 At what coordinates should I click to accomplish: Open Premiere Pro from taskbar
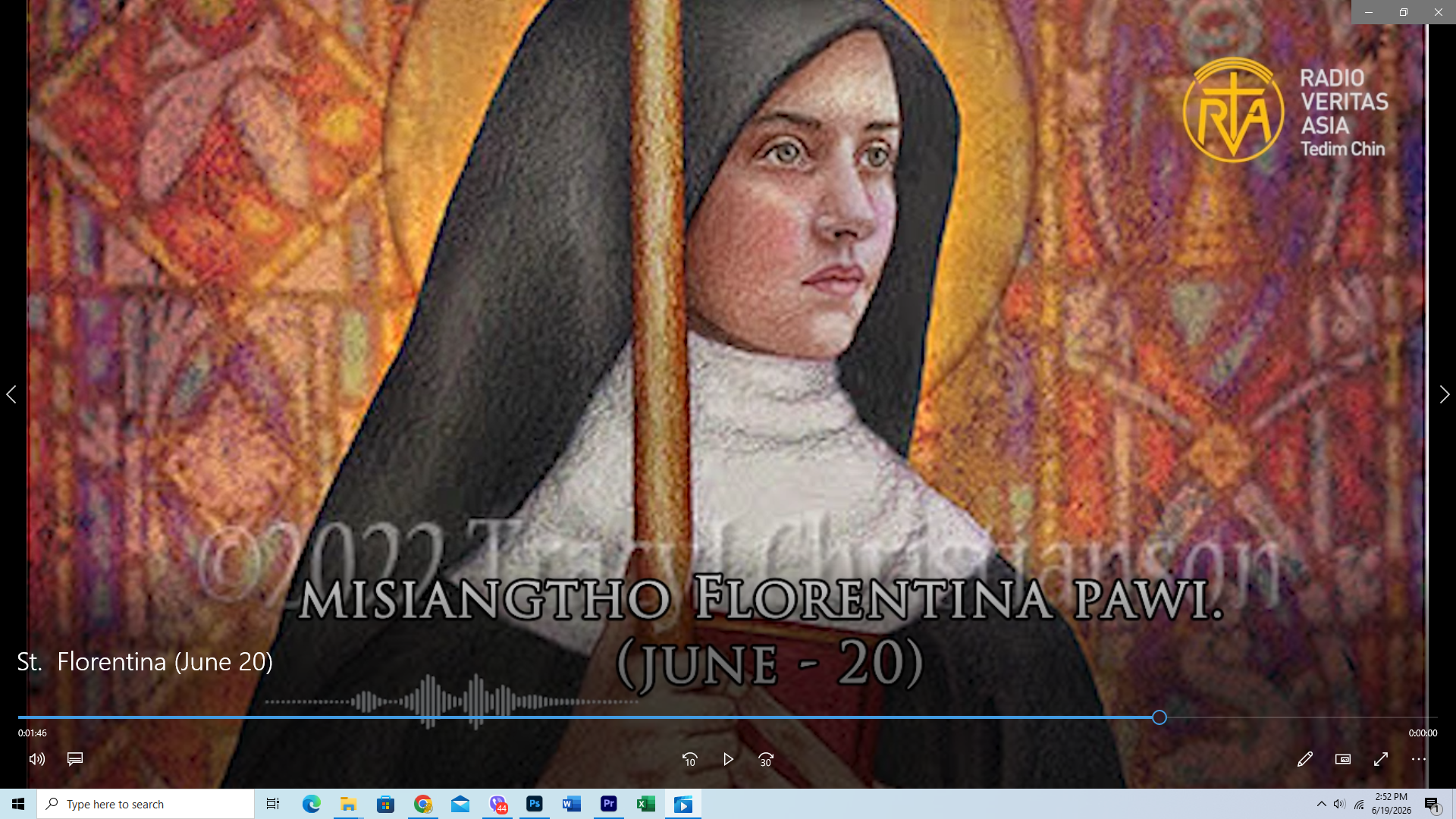point(609,804)
